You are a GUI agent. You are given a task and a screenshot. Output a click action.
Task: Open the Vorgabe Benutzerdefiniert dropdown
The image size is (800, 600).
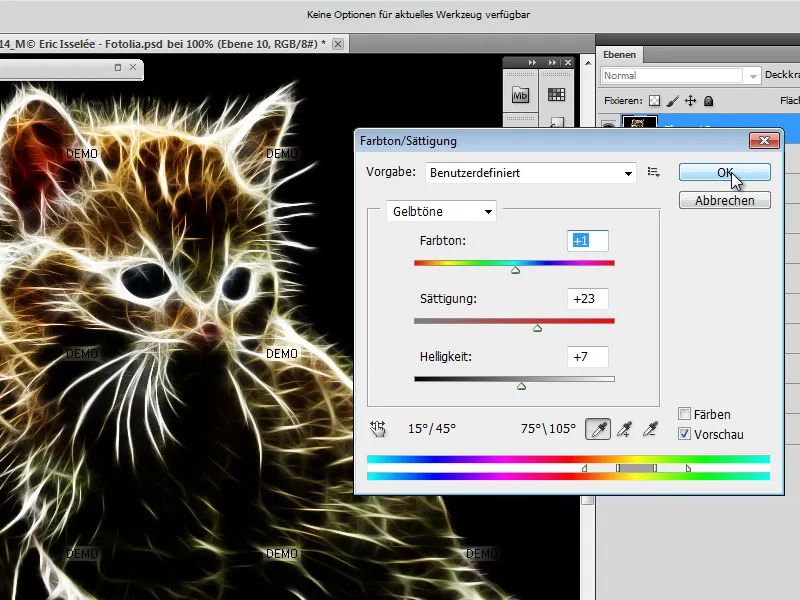coord(531,173)
